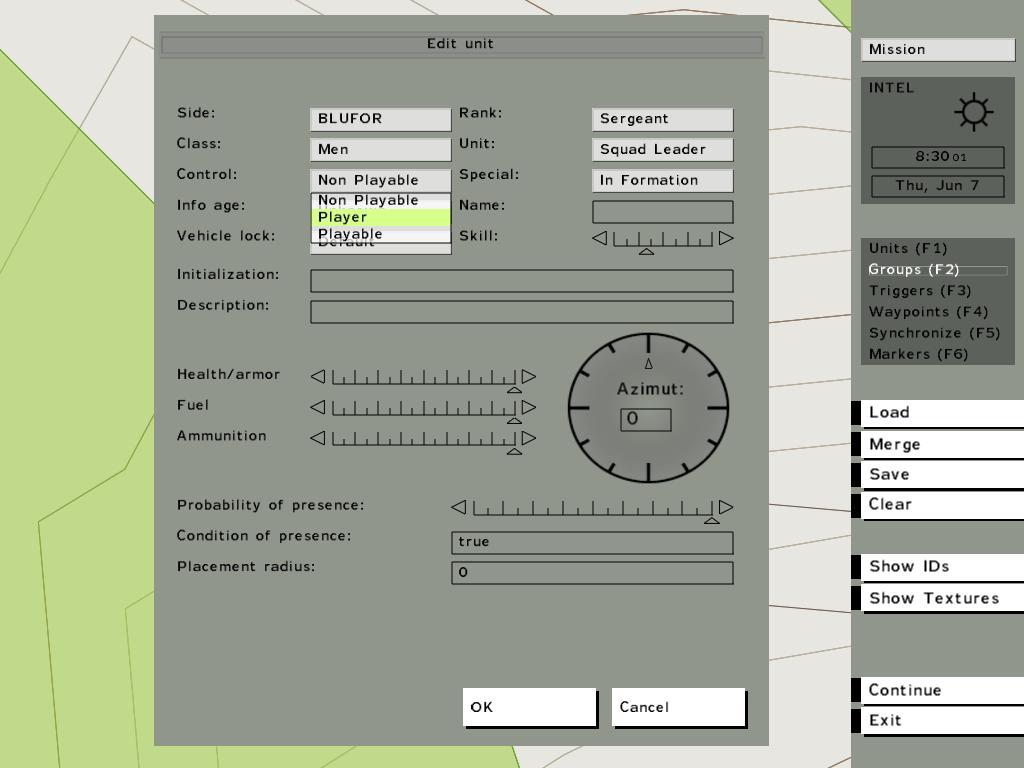Click the Save mission button

[x=938, y=475]
